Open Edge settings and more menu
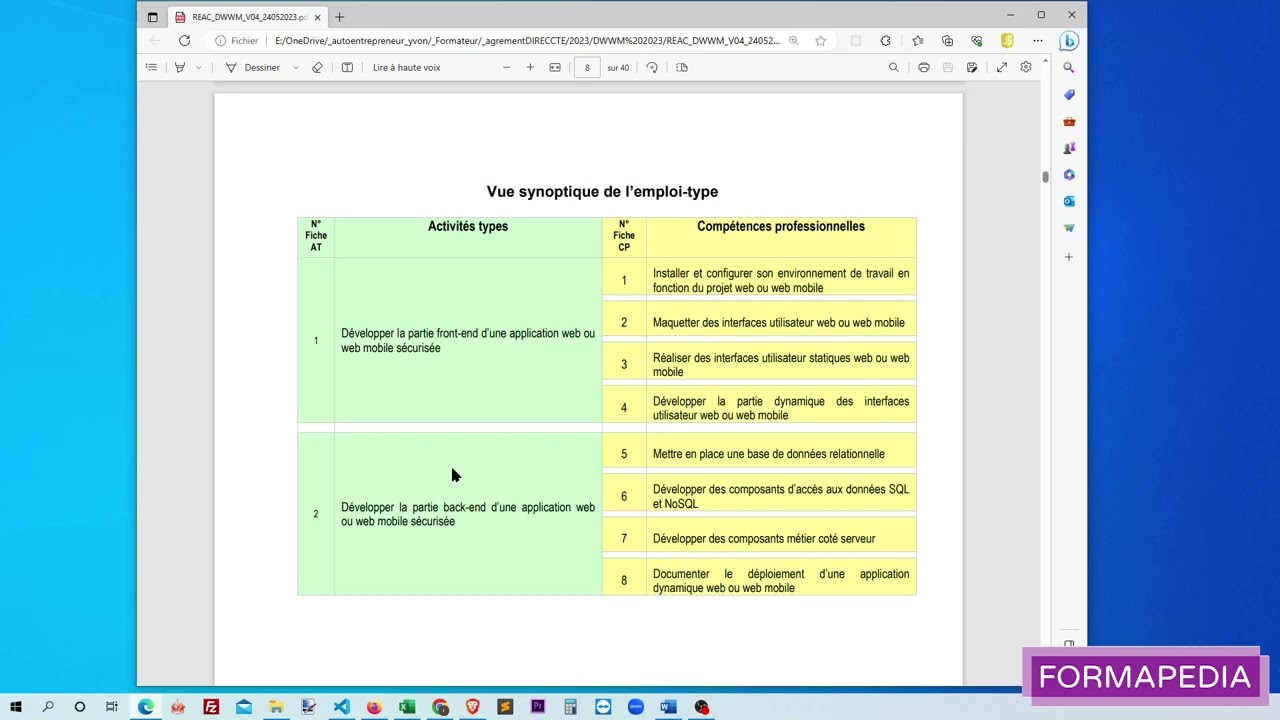1280x720 pixels. [1038, 41]
